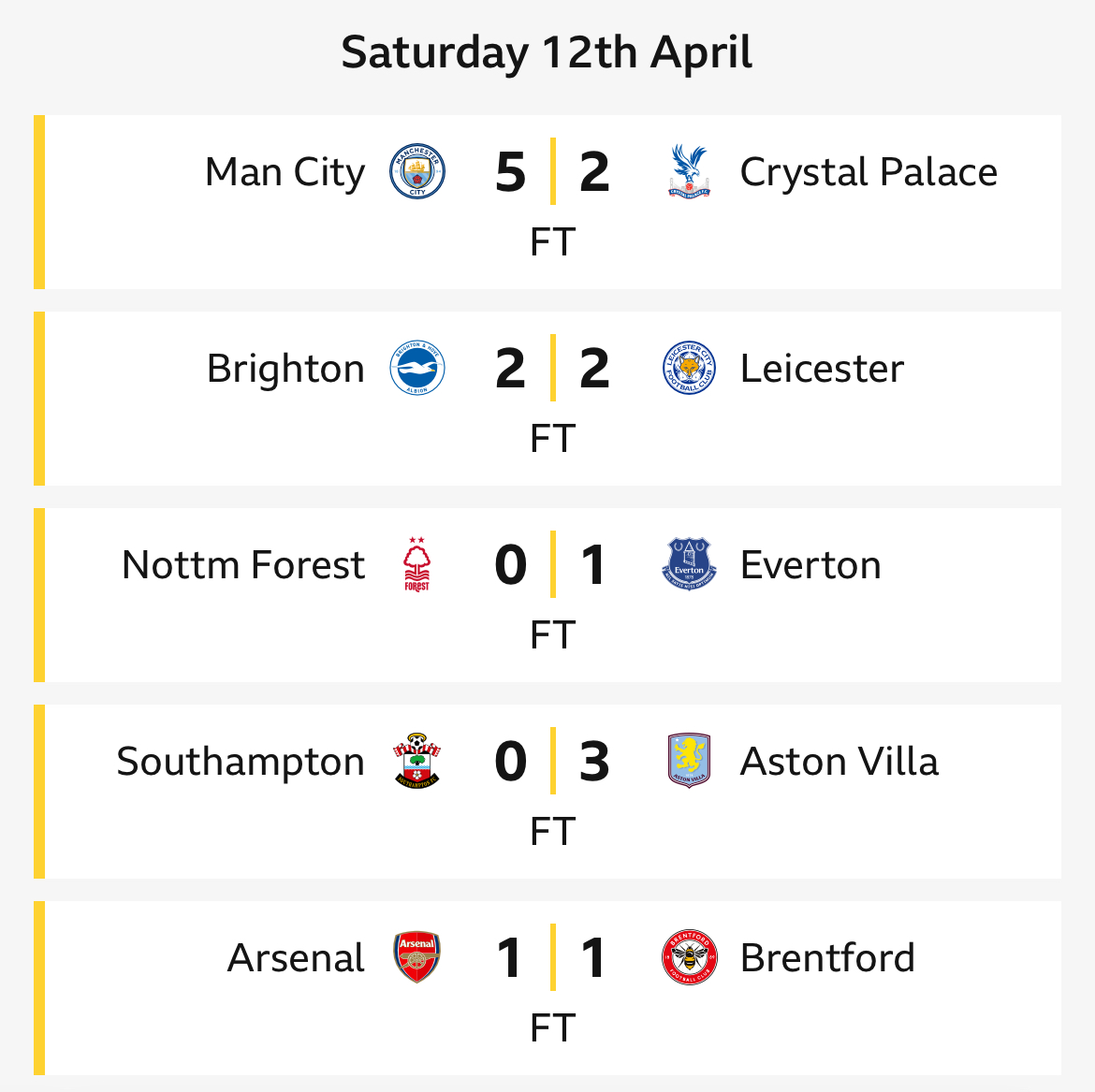This screenshot has height=1092, width=1095.
Task: Click the Everton club crest
Action: coord(689,564)
